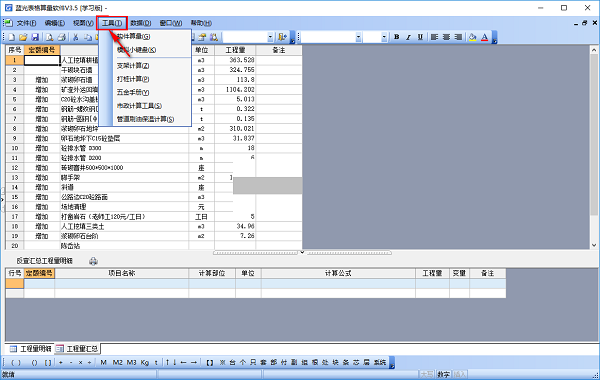This screenshot has width=600, height=380.
Task: Click the exit door icon in the toolbar
Action: tap(282, 37)
